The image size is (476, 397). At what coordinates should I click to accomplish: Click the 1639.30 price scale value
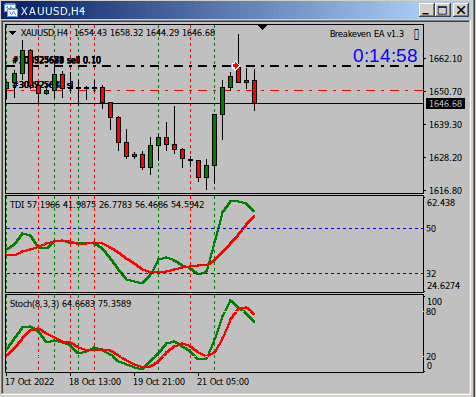point(445,125)
